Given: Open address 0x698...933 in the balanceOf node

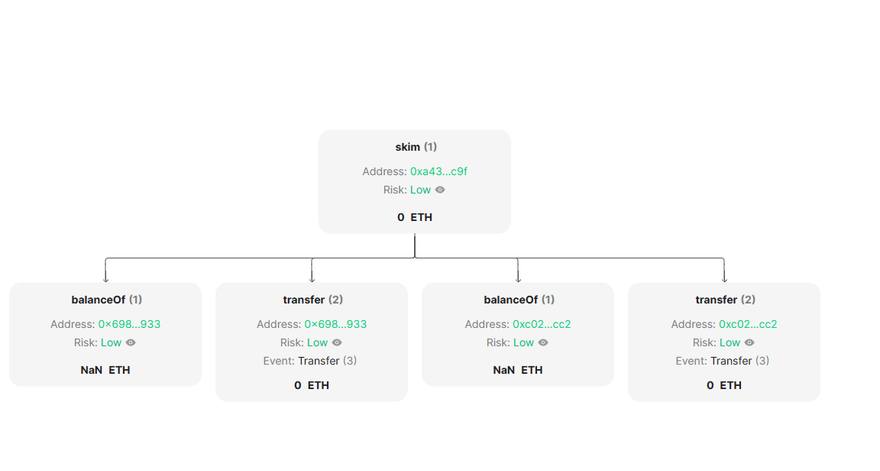Looking at the screenshot, I should click(129, 324).
